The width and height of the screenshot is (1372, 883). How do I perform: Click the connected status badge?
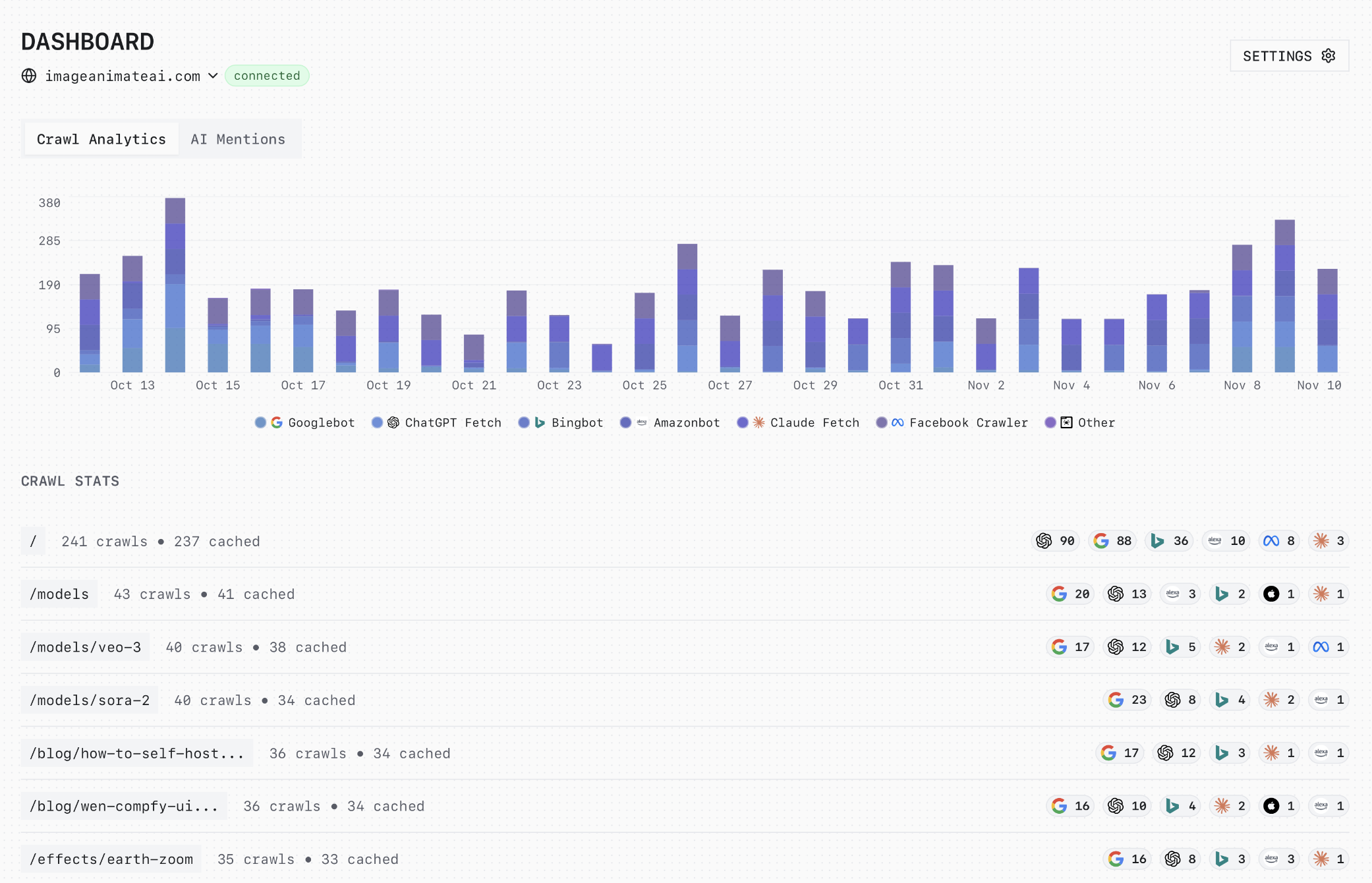click(x=267, y=76)
